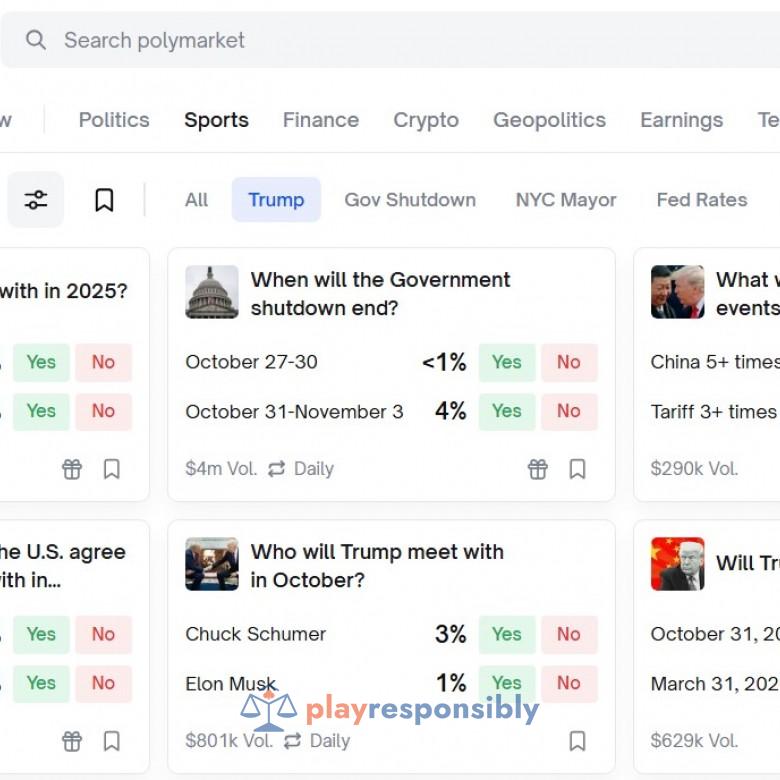Open the Capitol building market thumbnail

(x=212, y=292)
